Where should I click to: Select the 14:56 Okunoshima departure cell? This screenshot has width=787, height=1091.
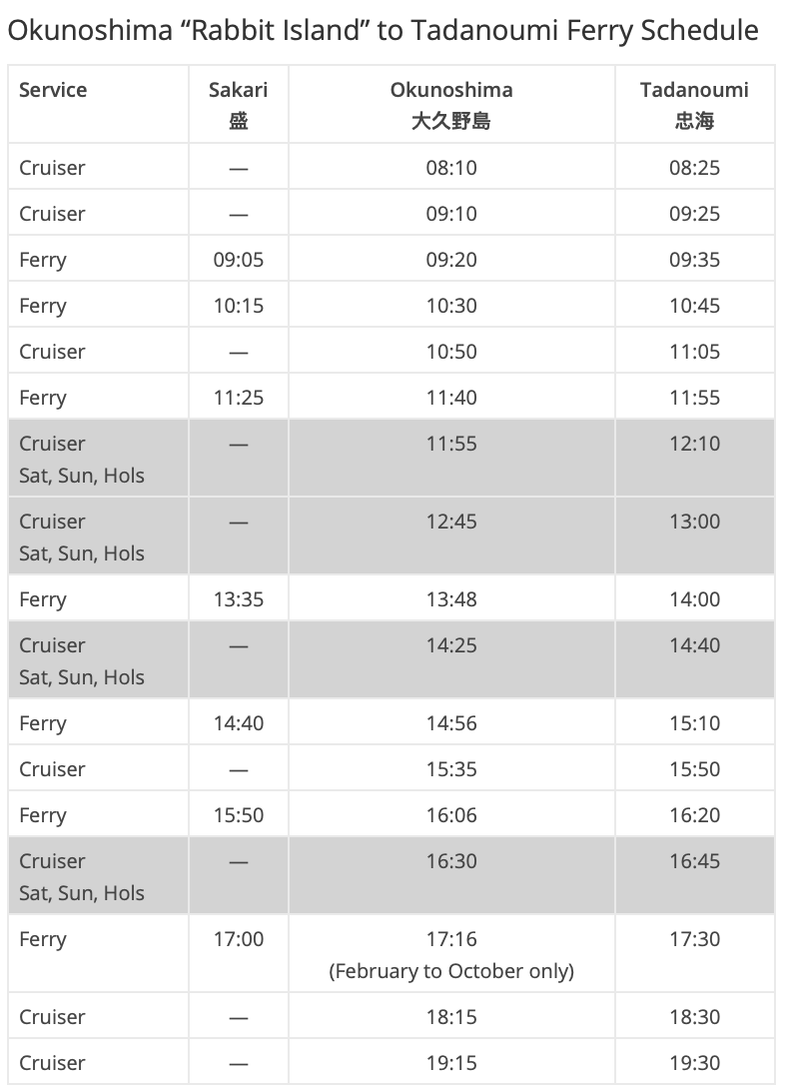[x=452, y=723]
